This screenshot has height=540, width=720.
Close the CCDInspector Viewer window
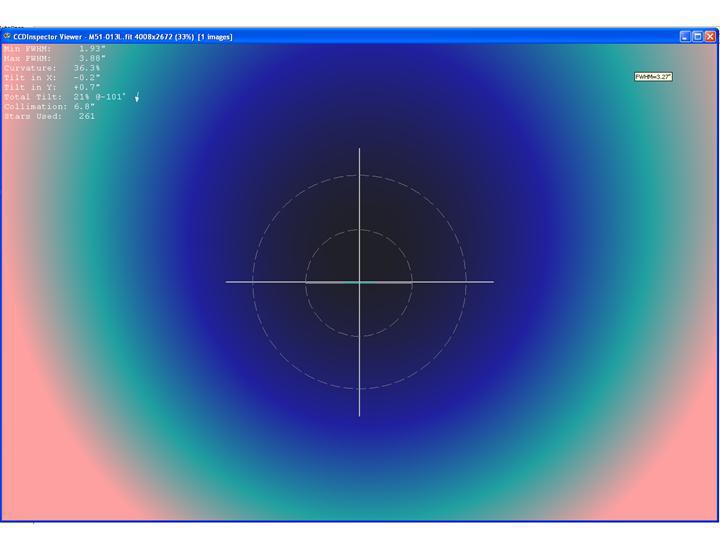click(x=710, y=37)
